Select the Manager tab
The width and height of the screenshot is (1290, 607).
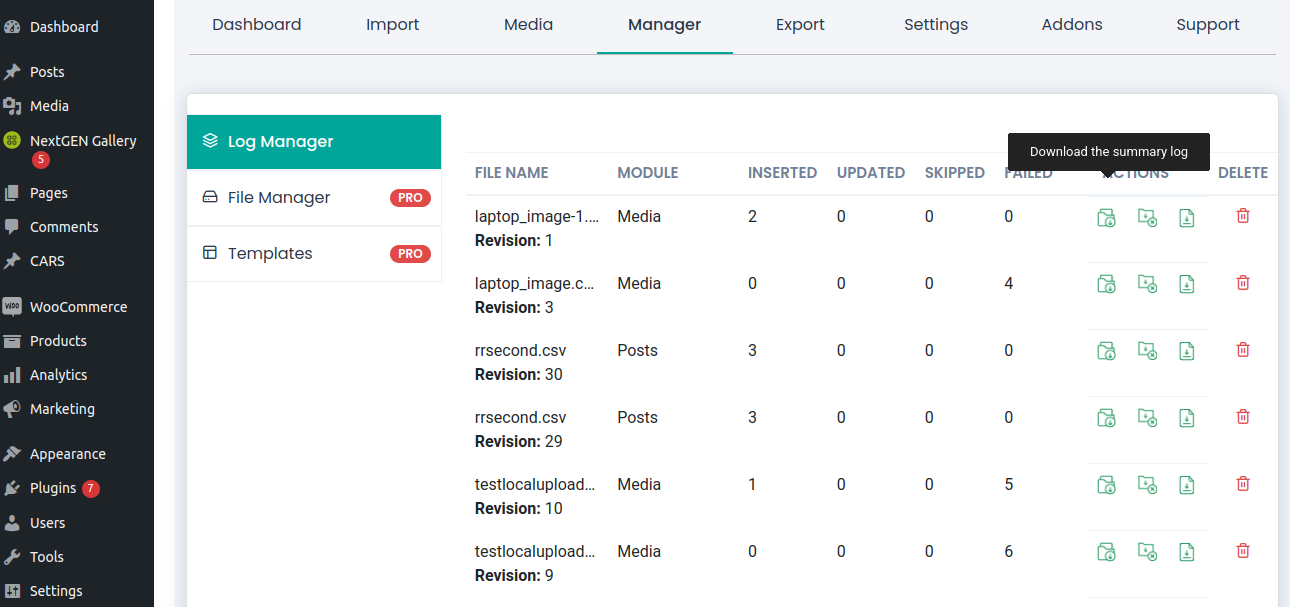[665, 25]
